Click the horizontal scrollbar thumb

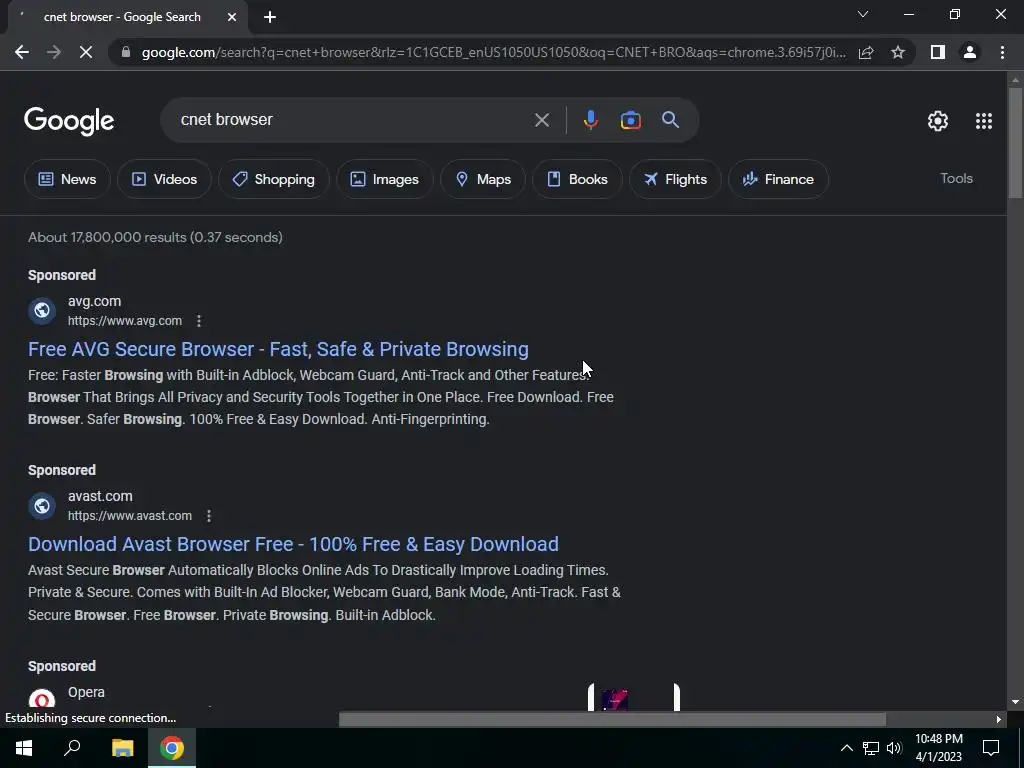click(x=612, y=719)
